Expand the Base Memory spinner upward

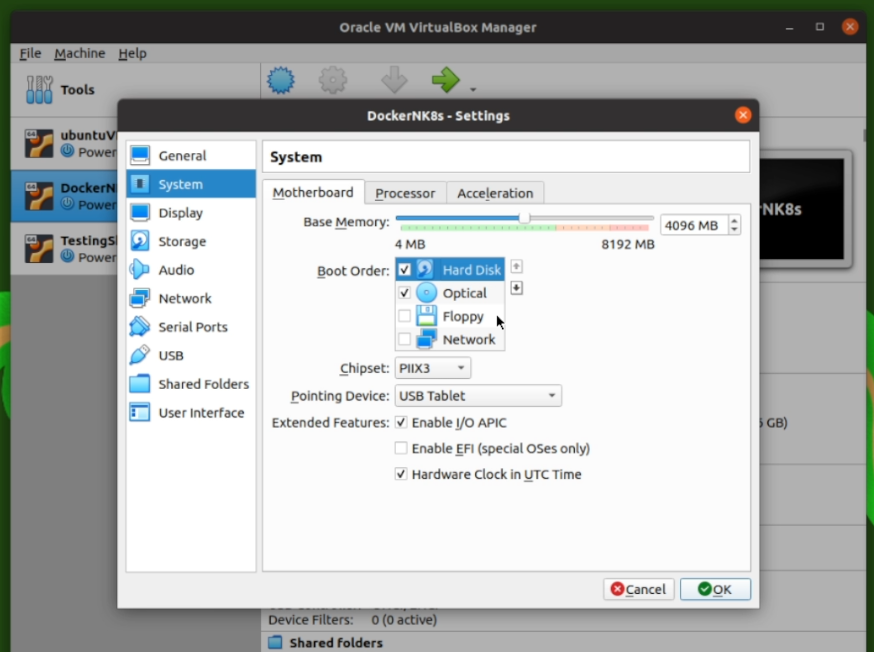click(734, 219)
